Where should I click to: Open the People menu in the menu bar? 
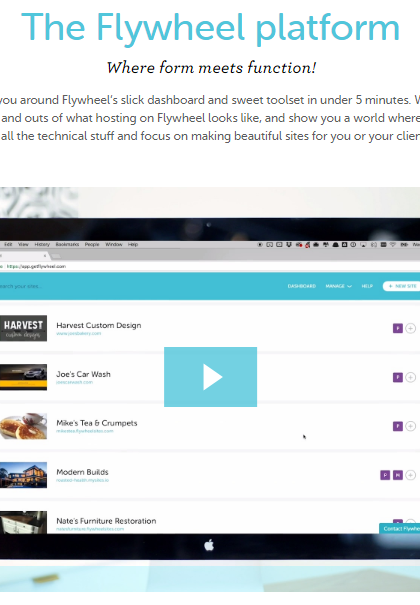pos(92,244)
